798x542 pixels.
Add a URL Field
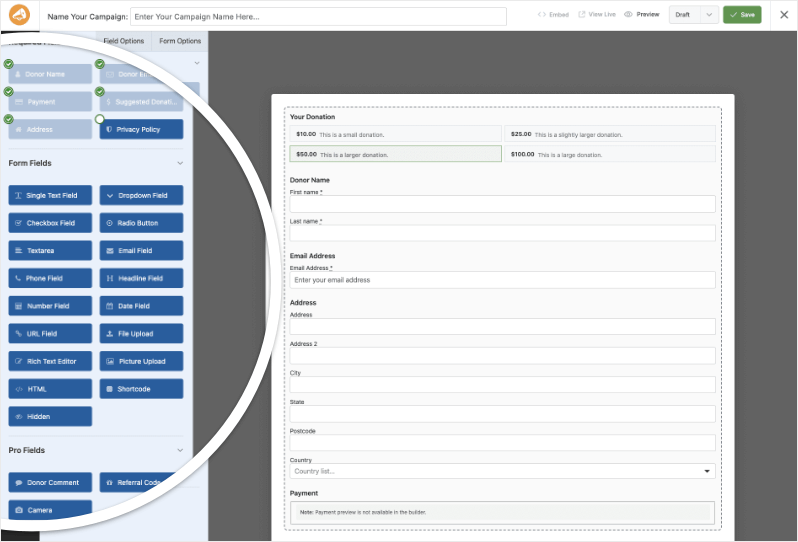[50, 334]
